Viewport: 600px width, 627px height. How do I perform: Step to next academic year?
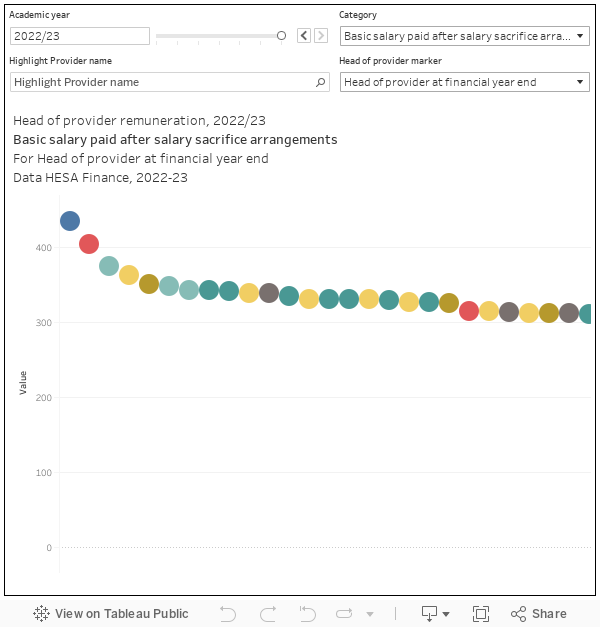coord(321,36)
